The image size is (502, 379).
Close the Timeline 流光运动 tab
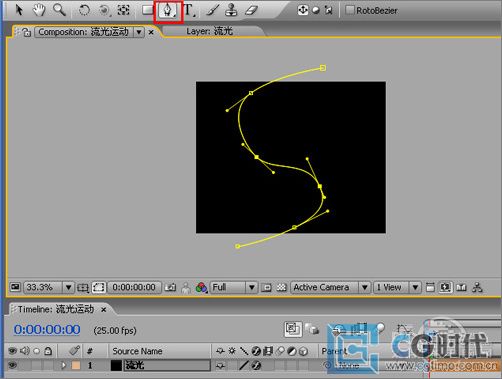point(104,310)
